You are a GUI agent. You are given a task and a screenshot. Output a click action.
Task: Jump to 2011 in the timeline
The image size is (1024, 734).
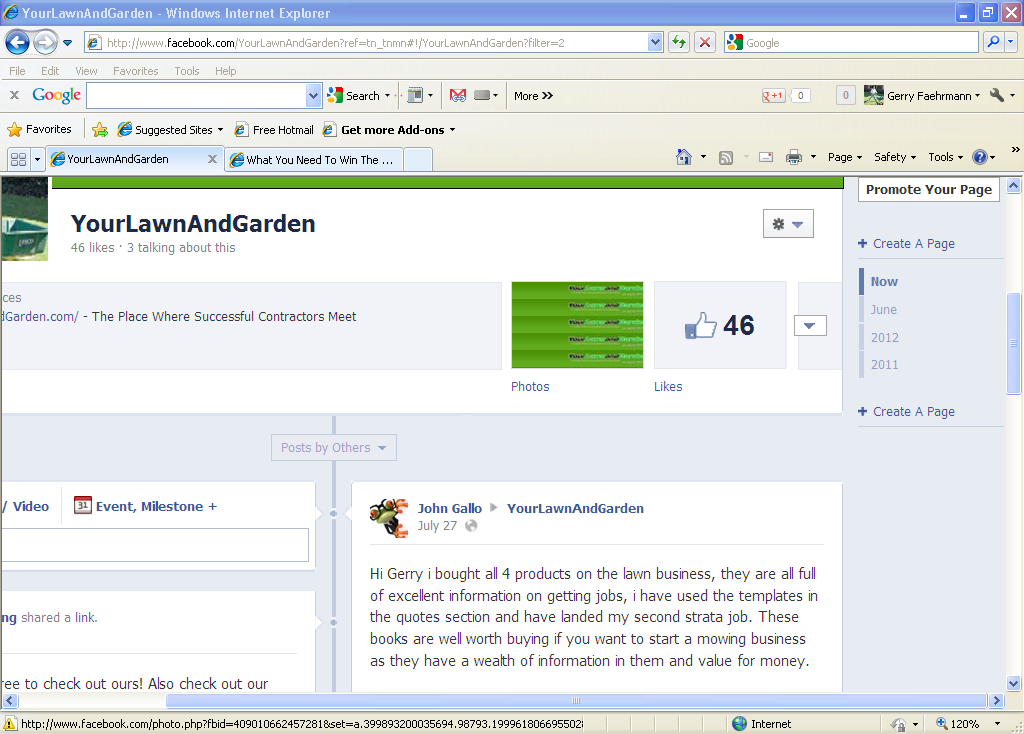tap(884, 364)
